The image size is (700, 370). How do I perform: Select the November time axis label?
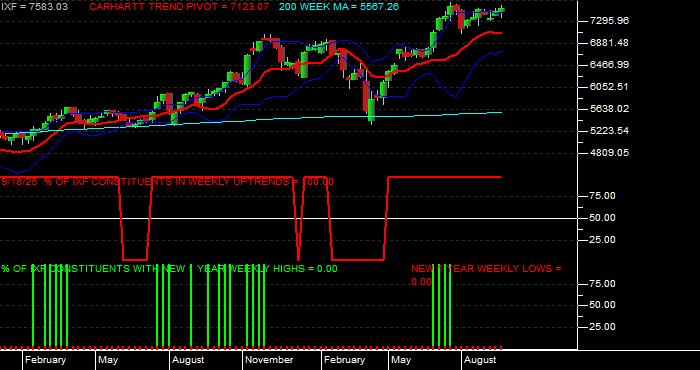270,360
